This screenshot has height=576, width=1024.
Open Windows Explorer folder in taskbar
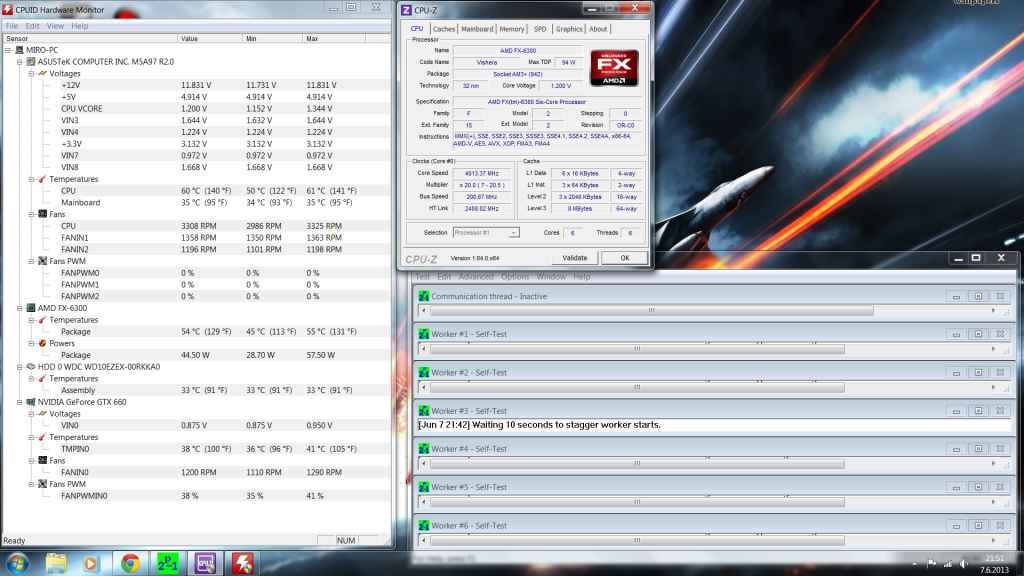tap(56, 562)
